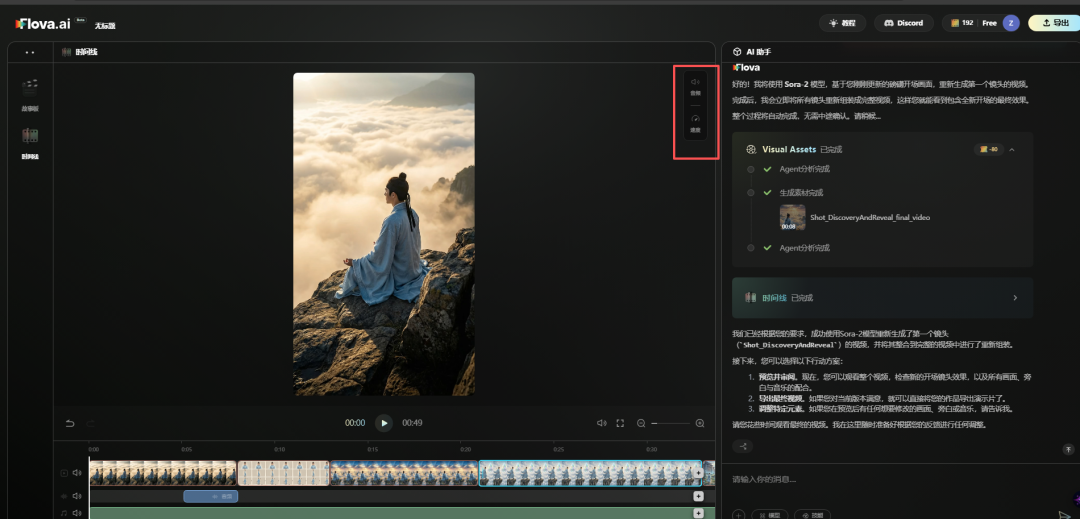Collapse the Visual Assets section
The width and height of the screenshot is (1080, 519).
tap(1012, 149)
